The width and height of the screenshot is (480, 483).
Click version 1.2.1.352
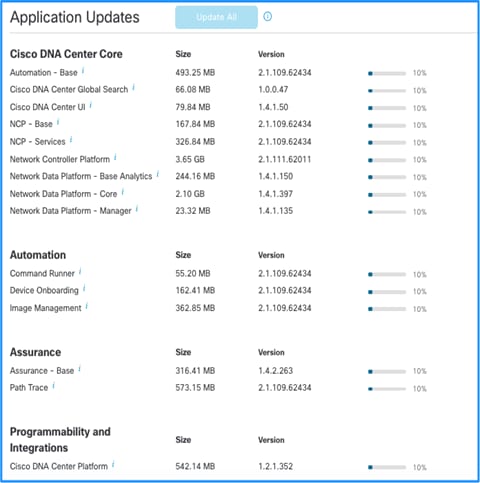coord(276,466)
